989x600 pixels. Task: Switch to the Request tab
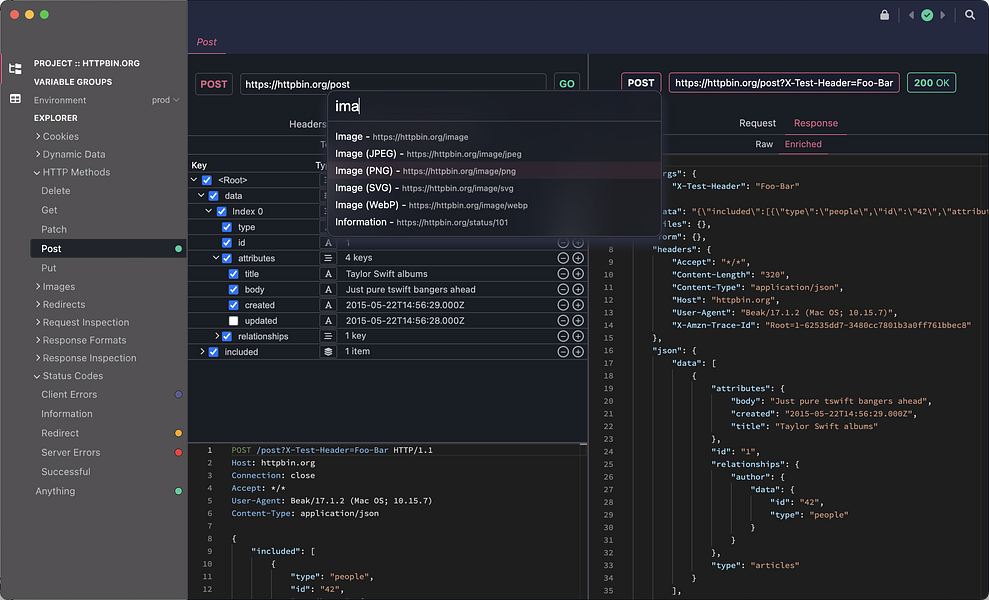click(x=757, y=123)
